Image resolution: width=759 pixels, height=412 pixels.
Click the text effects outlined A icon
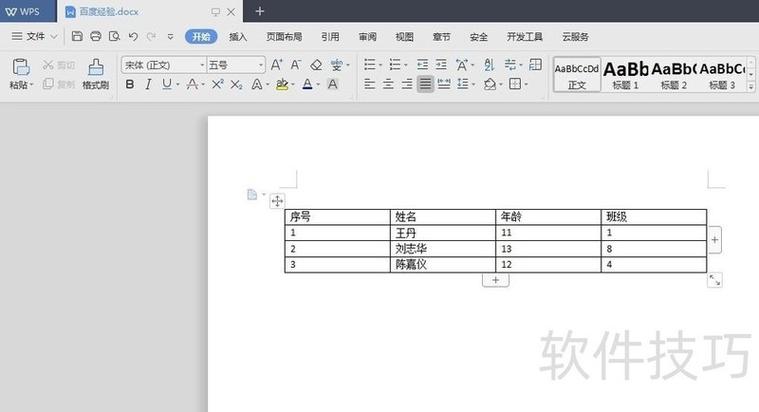click(x=257, y=84)
